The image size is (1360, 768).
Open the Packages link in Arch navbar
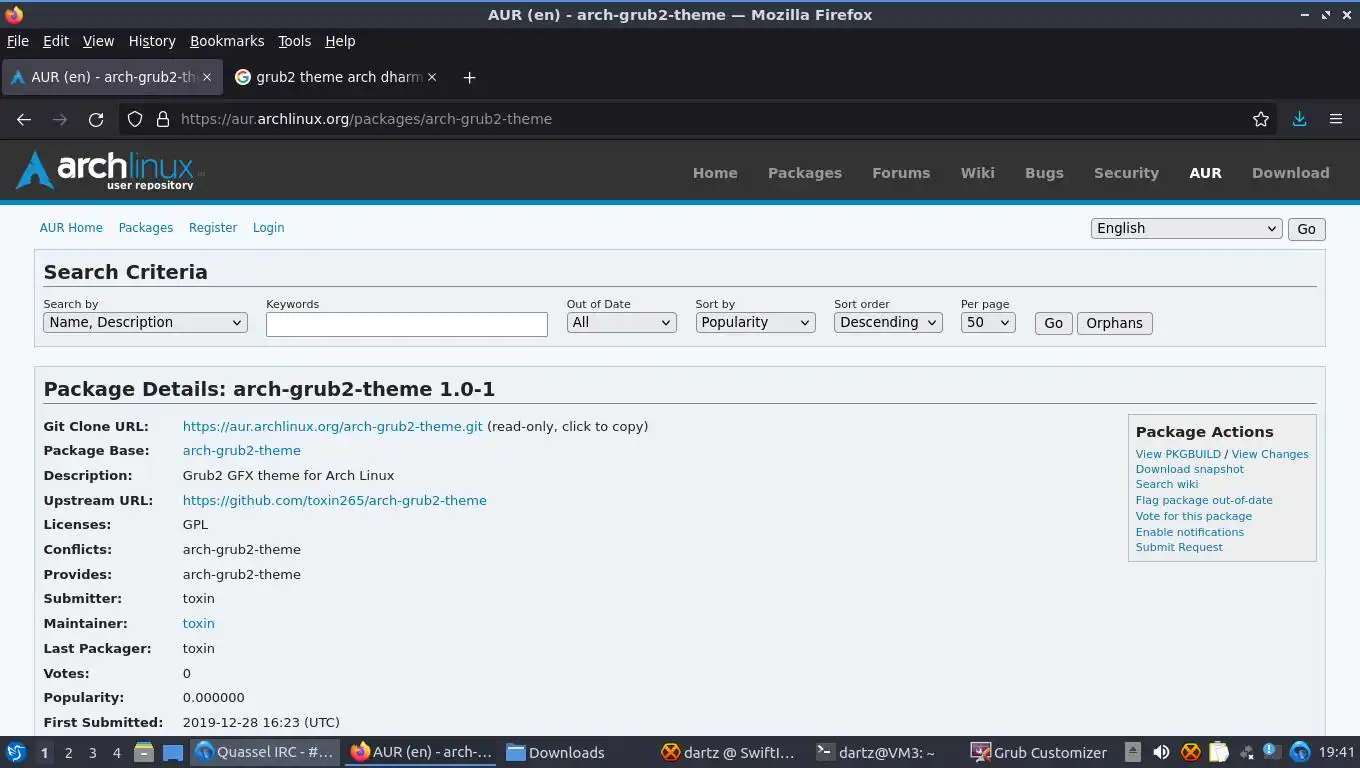click(805, 173)
